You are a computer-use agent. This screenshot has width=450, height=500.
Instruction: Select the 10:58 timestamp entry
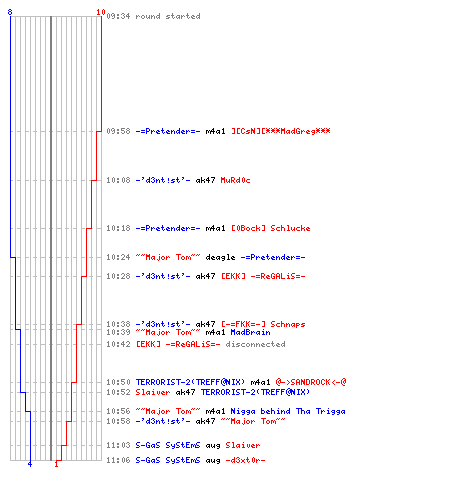pos(118,421)
